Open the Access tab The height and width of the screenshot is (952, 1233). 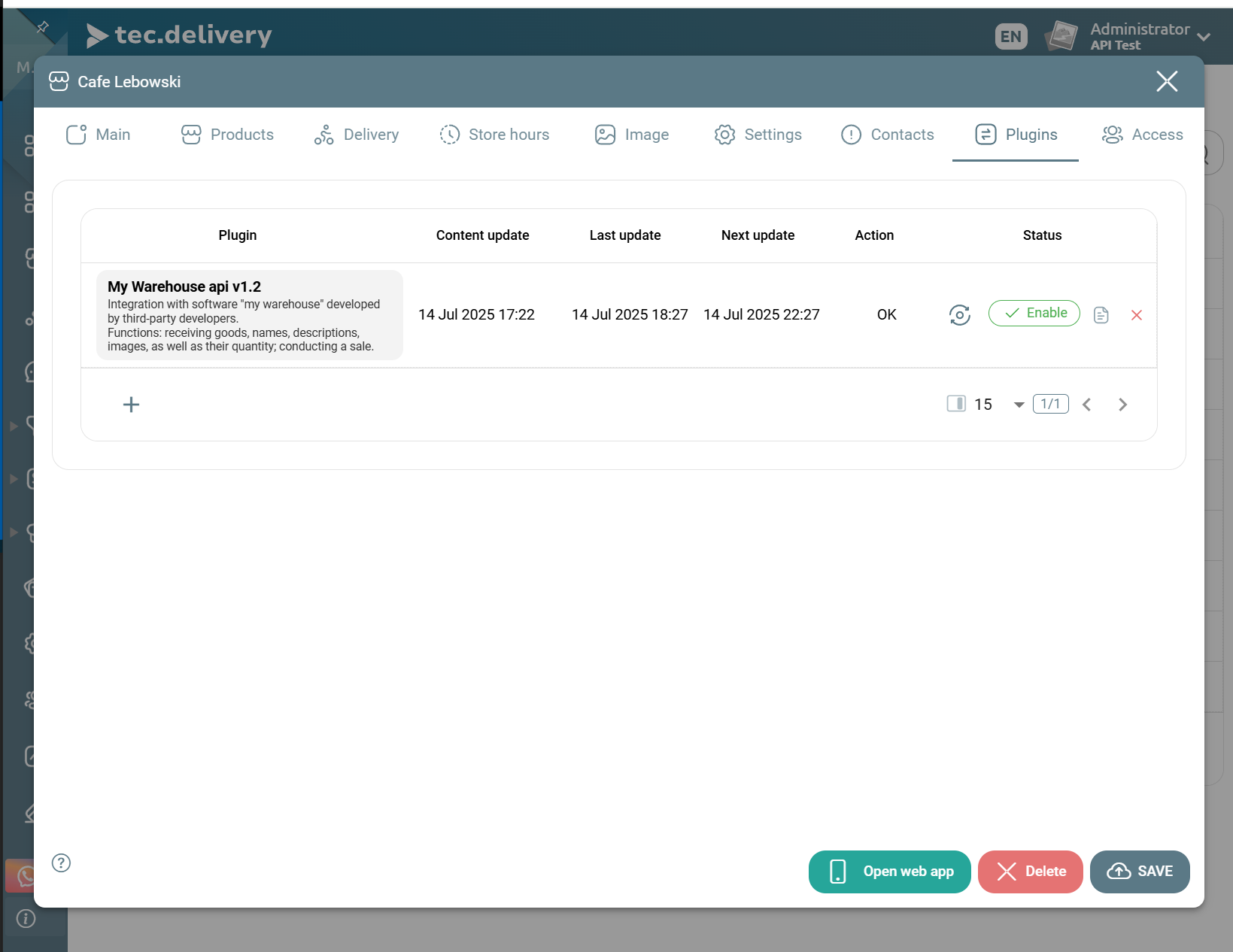[1142, 135]
